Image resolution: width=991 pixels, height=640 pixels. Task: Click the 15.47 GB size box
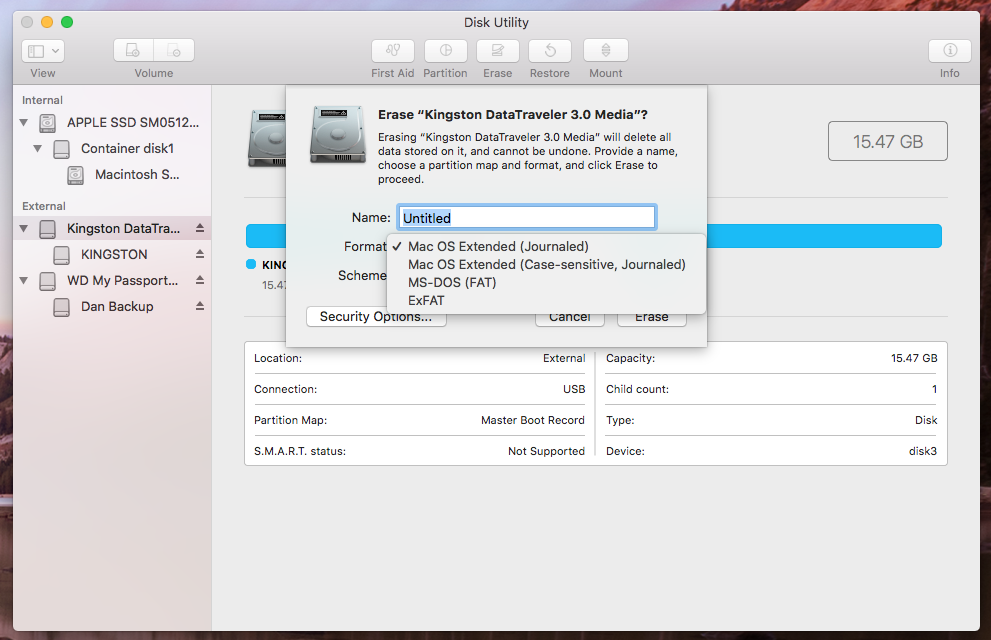[x=887, y=141]
